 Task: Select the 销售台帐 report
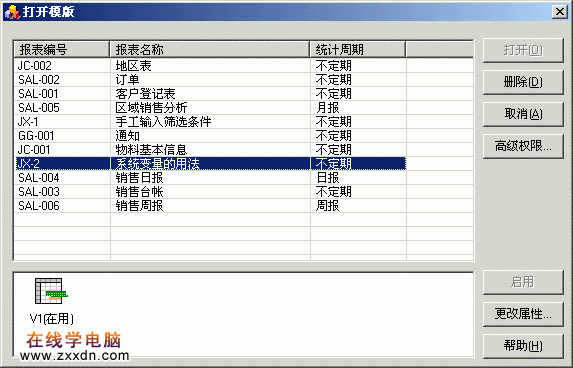pos(139,192)
